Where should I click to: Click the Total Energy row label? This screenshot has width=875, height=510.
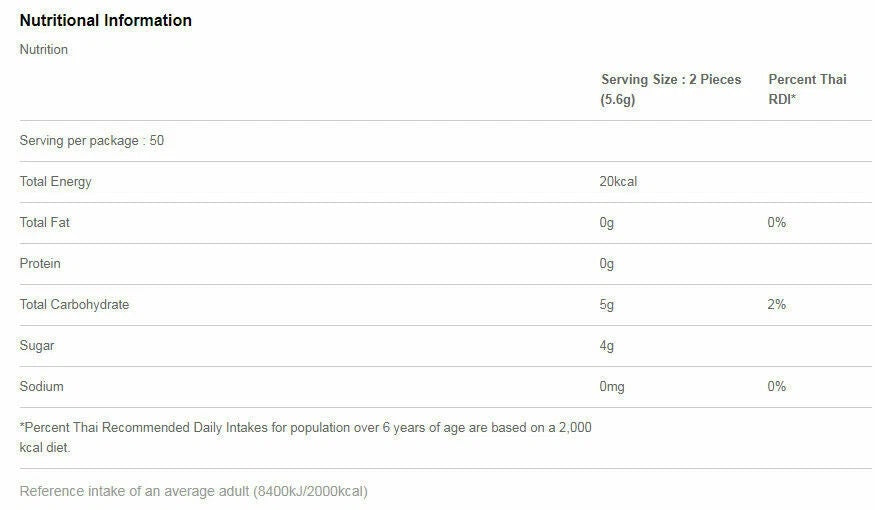56,182
